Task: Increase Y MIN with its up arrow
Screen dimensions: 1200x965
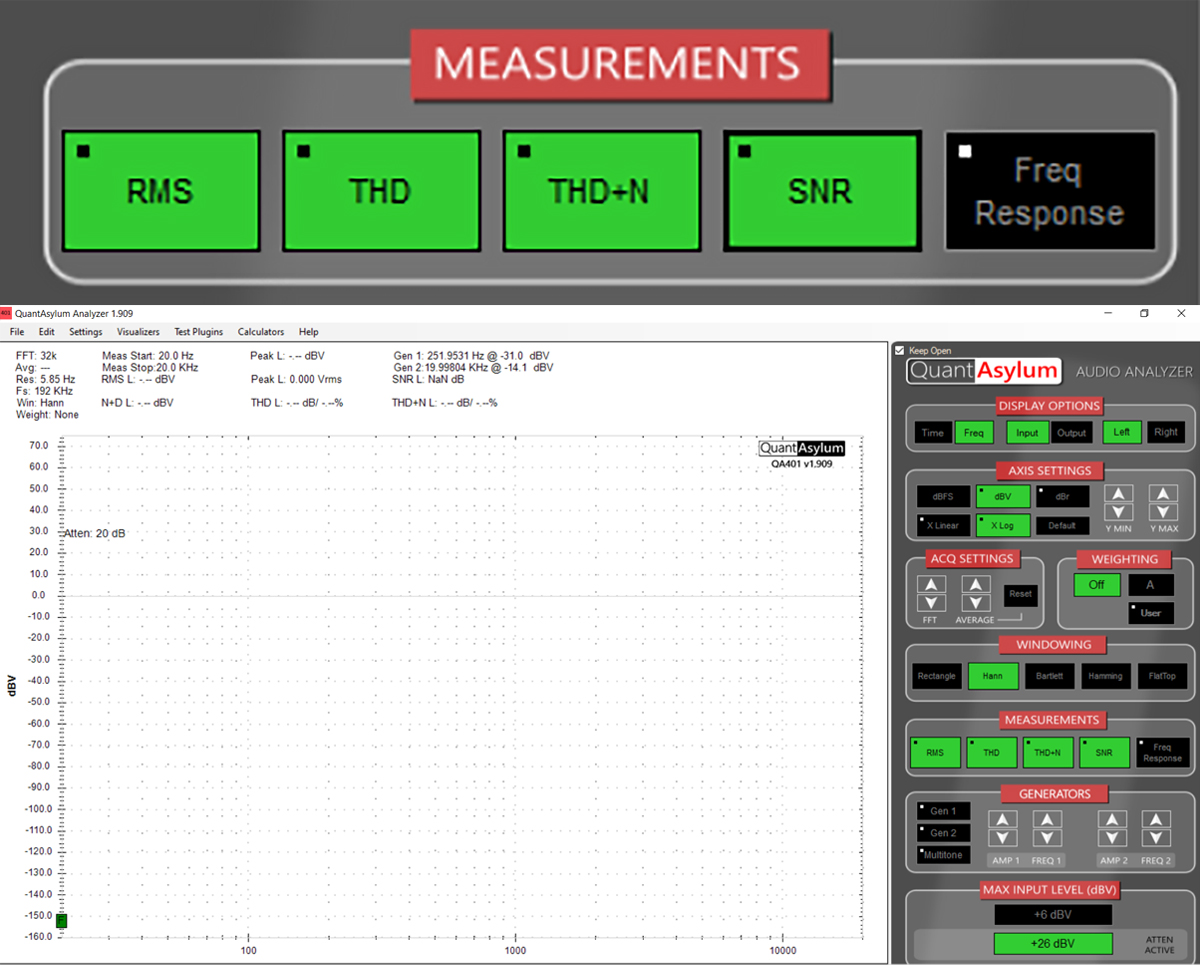Action: pyautogui.click(x=1118, y=494)
